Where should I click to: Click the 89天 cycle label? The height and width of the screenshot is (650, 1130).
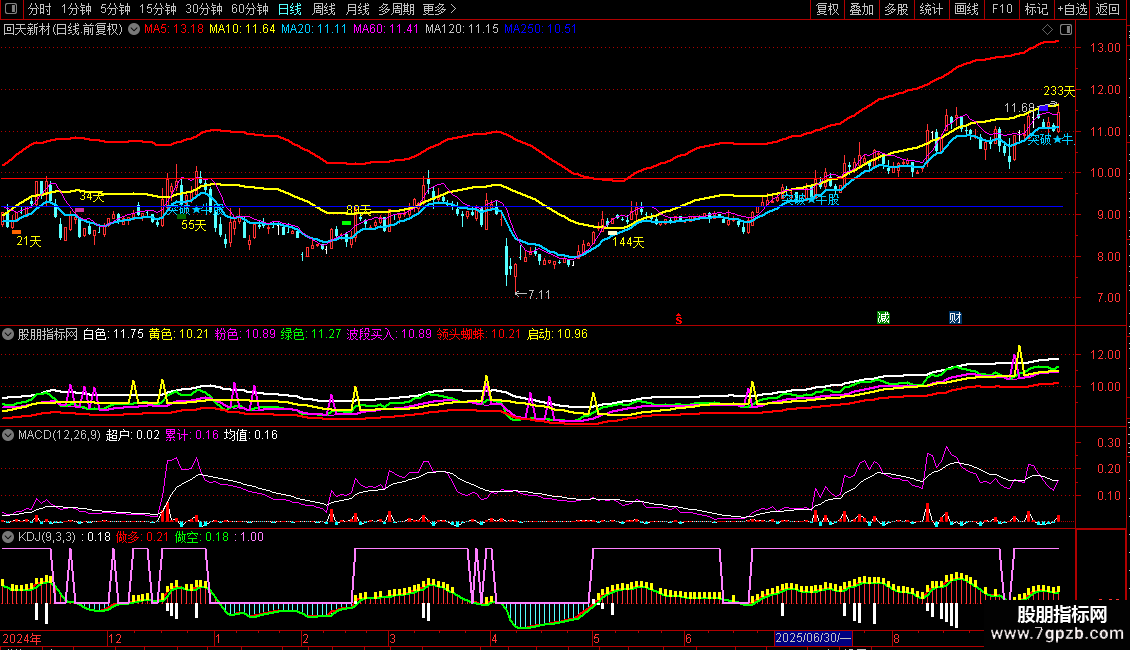tap(359, 210)
